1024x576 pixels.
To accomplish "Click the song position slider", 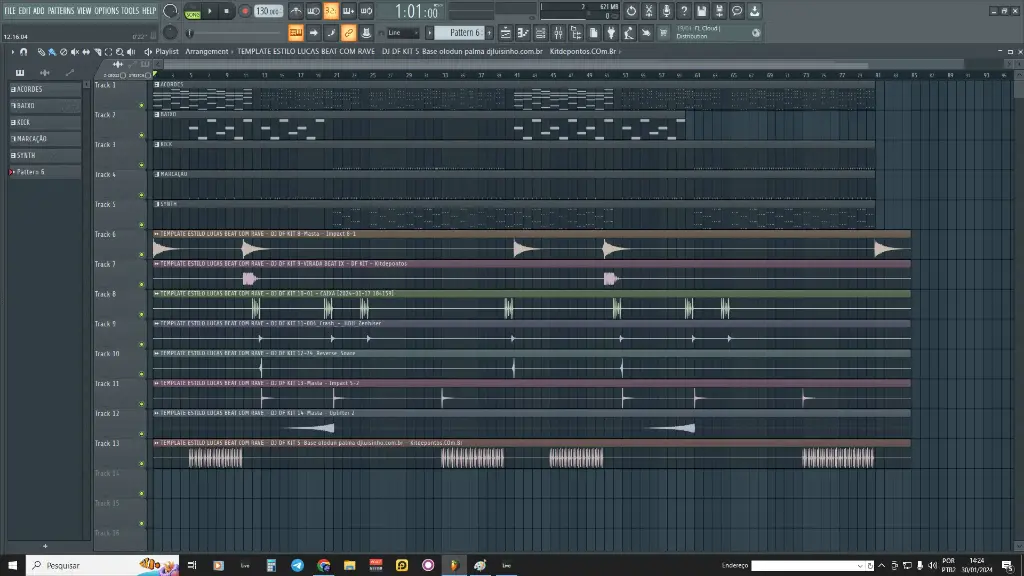I will tap(234, 33).
